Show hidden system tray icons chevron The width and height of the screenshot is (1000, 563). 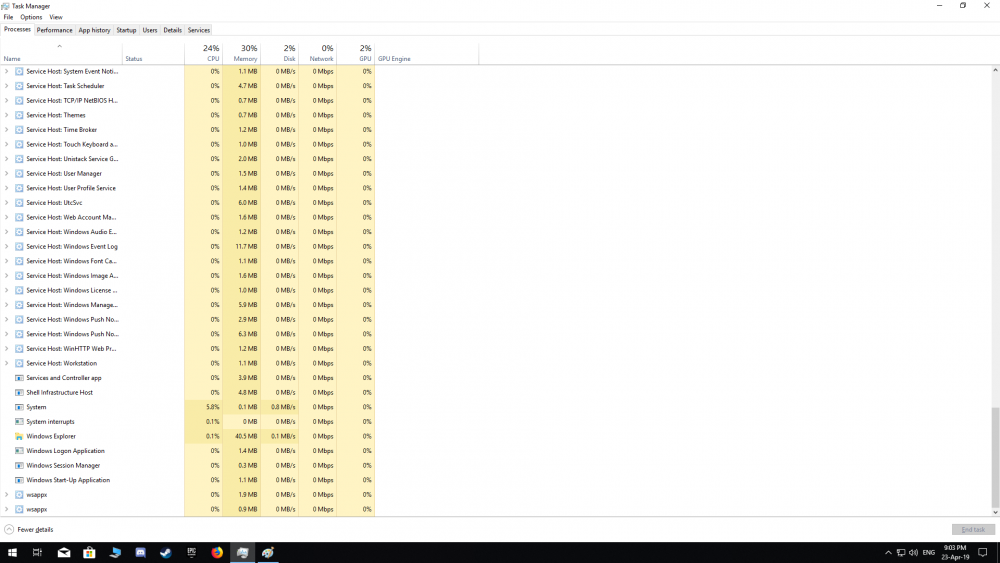click(x=888, y=552)
